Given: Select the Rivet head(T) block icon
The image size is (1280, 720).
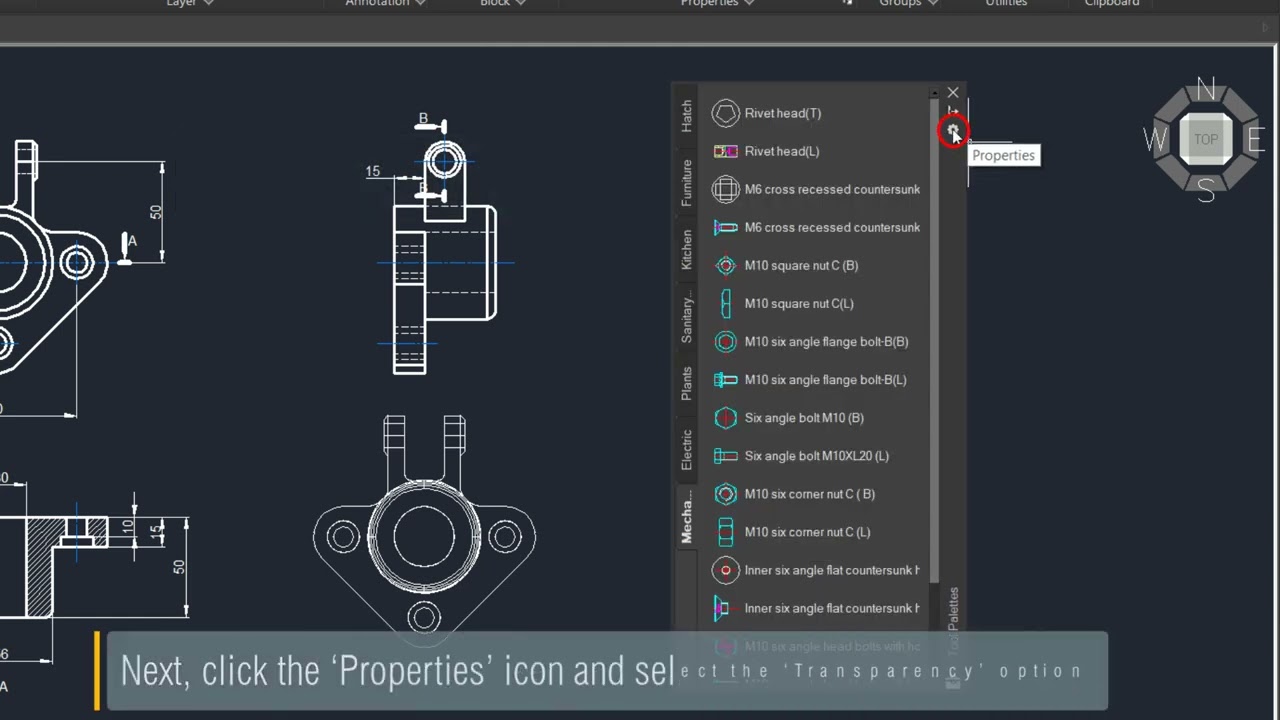Looking at the screenshot, I should (726, 113).
